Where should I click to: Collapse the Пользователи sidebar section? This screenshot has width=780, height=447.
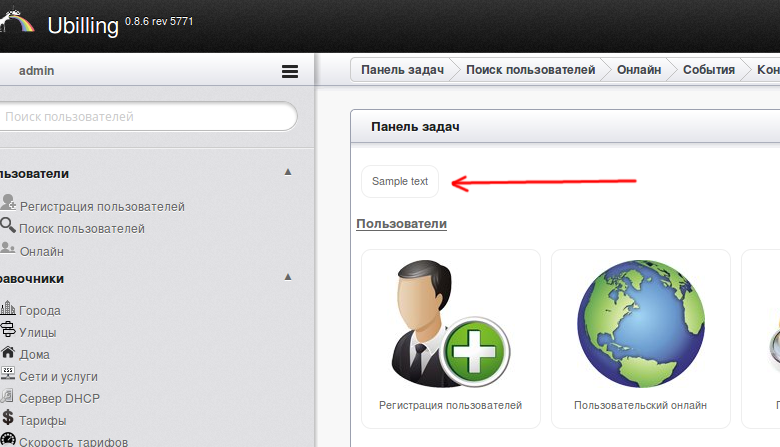tap(288, 172)
